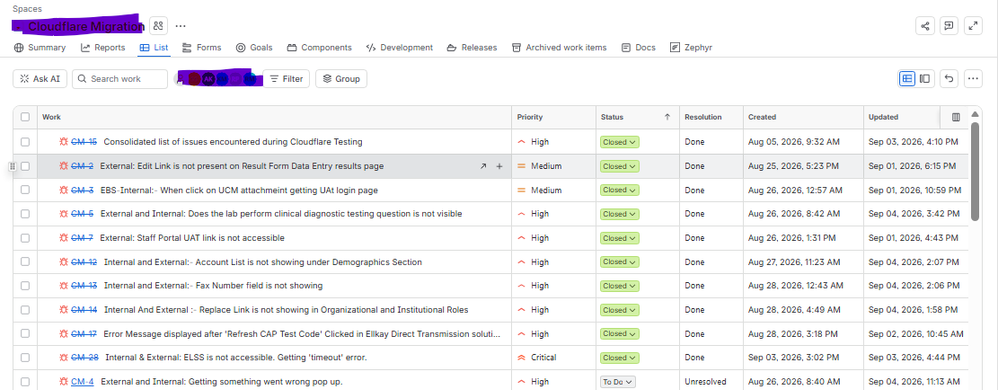Switch to the side panel layout icon
This screenshot has height=390, width=998.
925,79
